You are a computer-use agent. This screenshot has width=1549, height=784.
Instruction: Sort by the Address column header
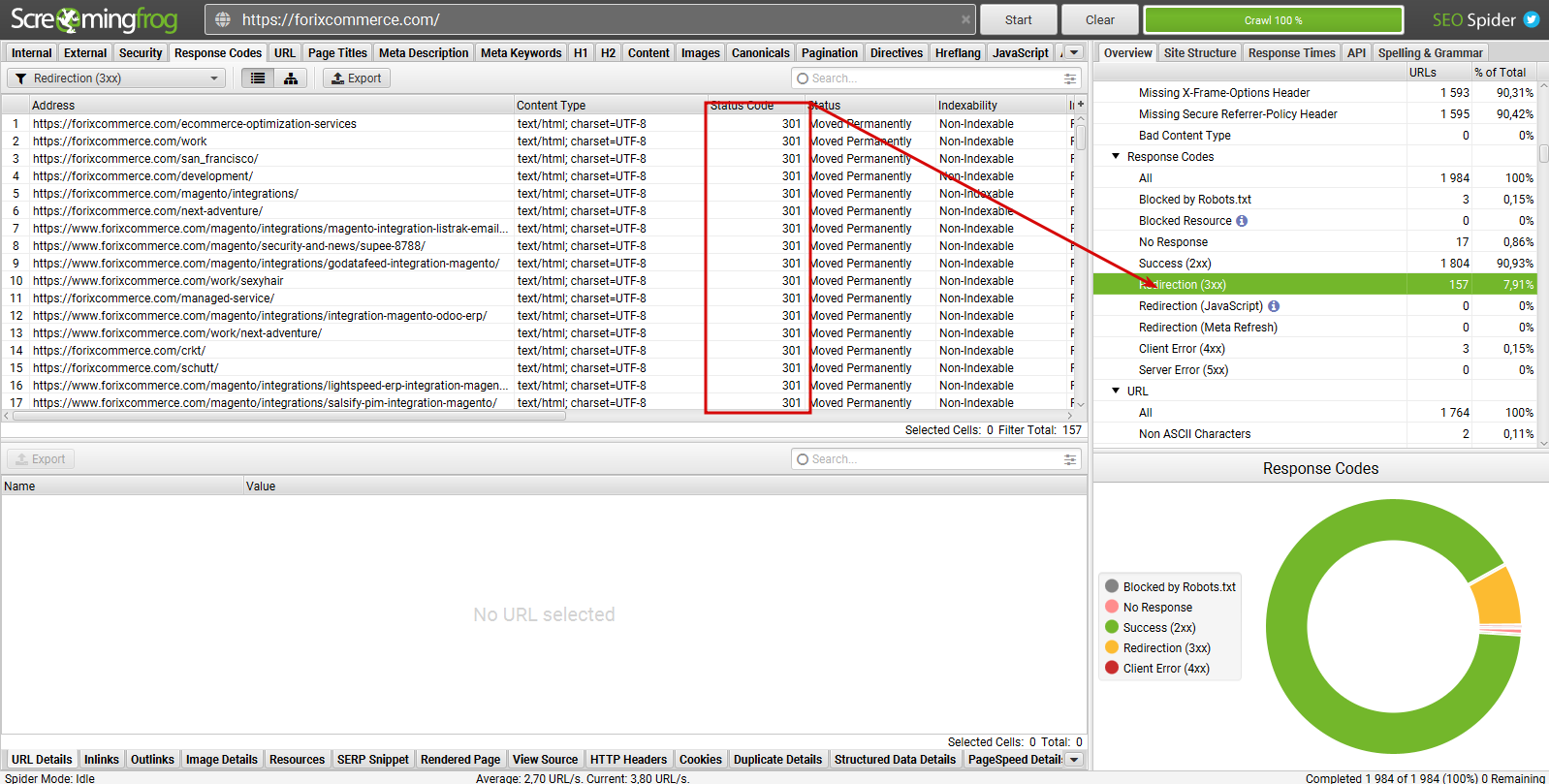pos(271,105)
